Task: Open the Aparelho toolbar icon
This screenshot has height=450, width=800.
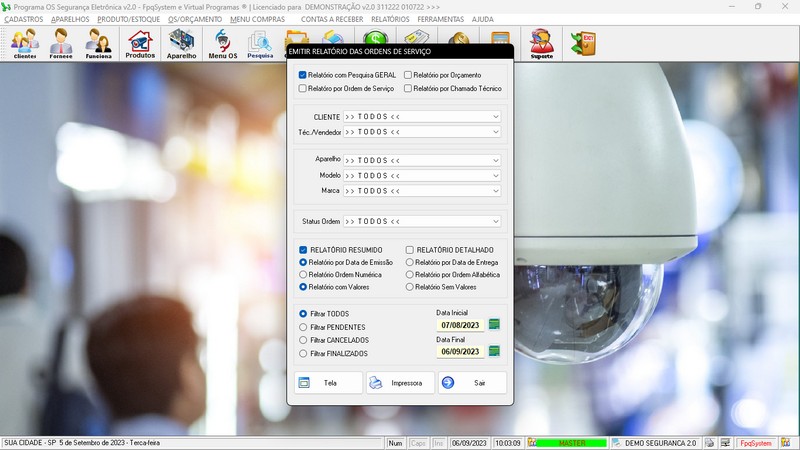Action: coord(181,44)
